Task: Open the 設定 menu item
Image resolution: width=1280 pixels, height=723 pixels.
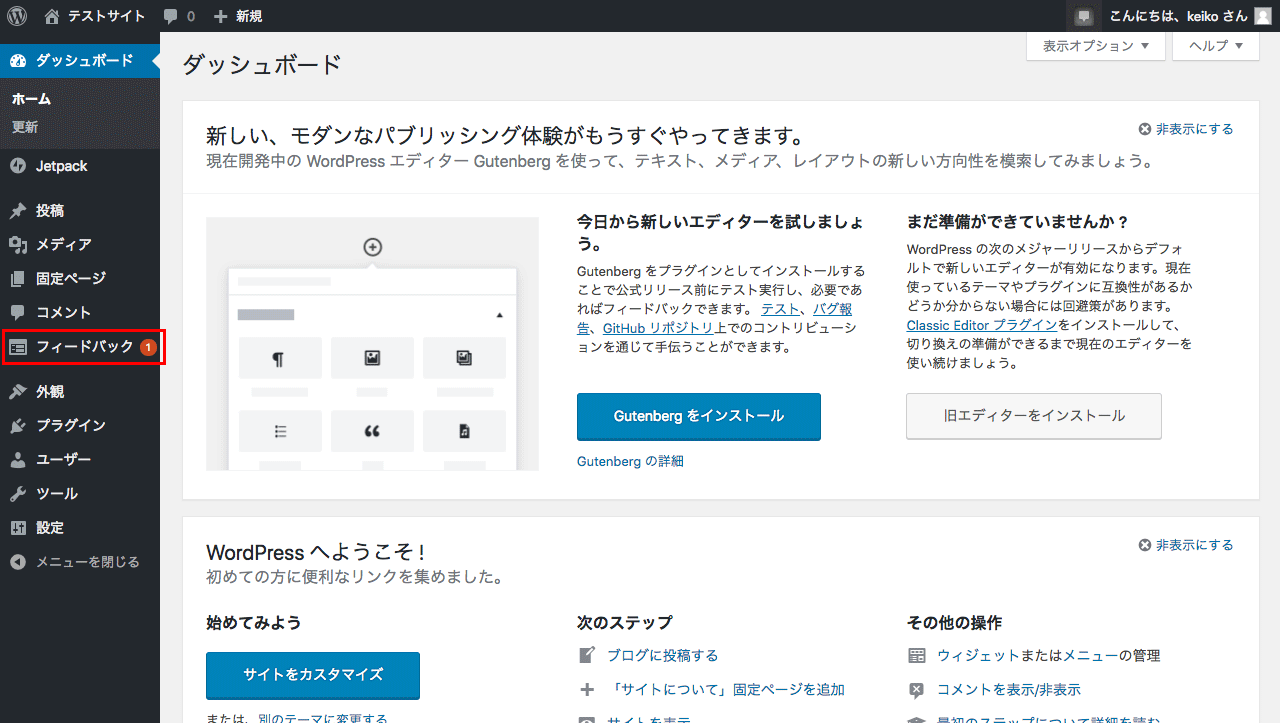Action: [80, 528]
